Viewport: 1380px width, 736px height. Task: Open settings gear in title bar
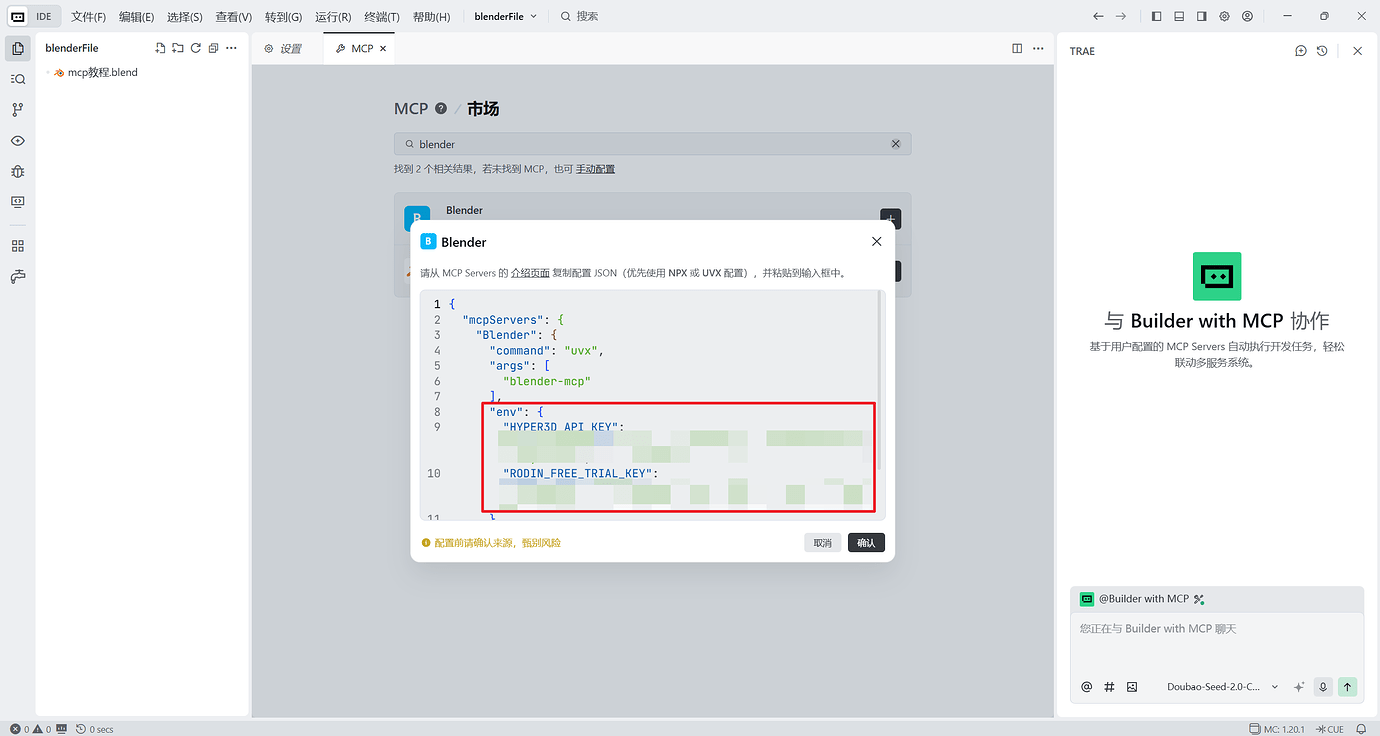click(1224, 16)
